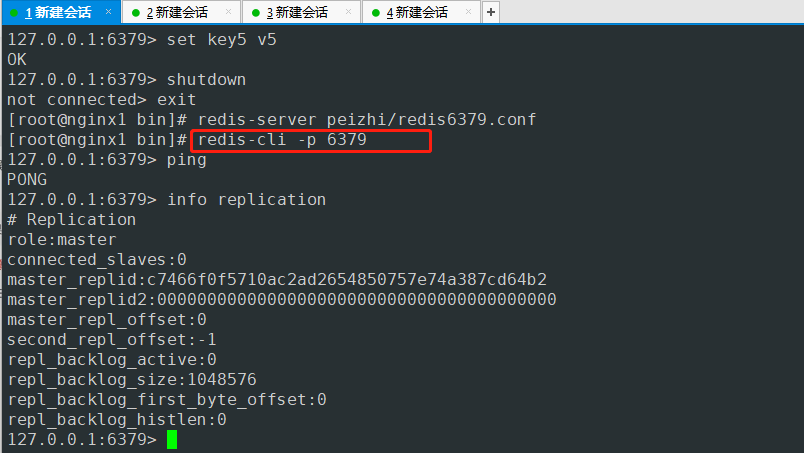
Task: Click the "role:master" output line
Action: click(61, 240)
